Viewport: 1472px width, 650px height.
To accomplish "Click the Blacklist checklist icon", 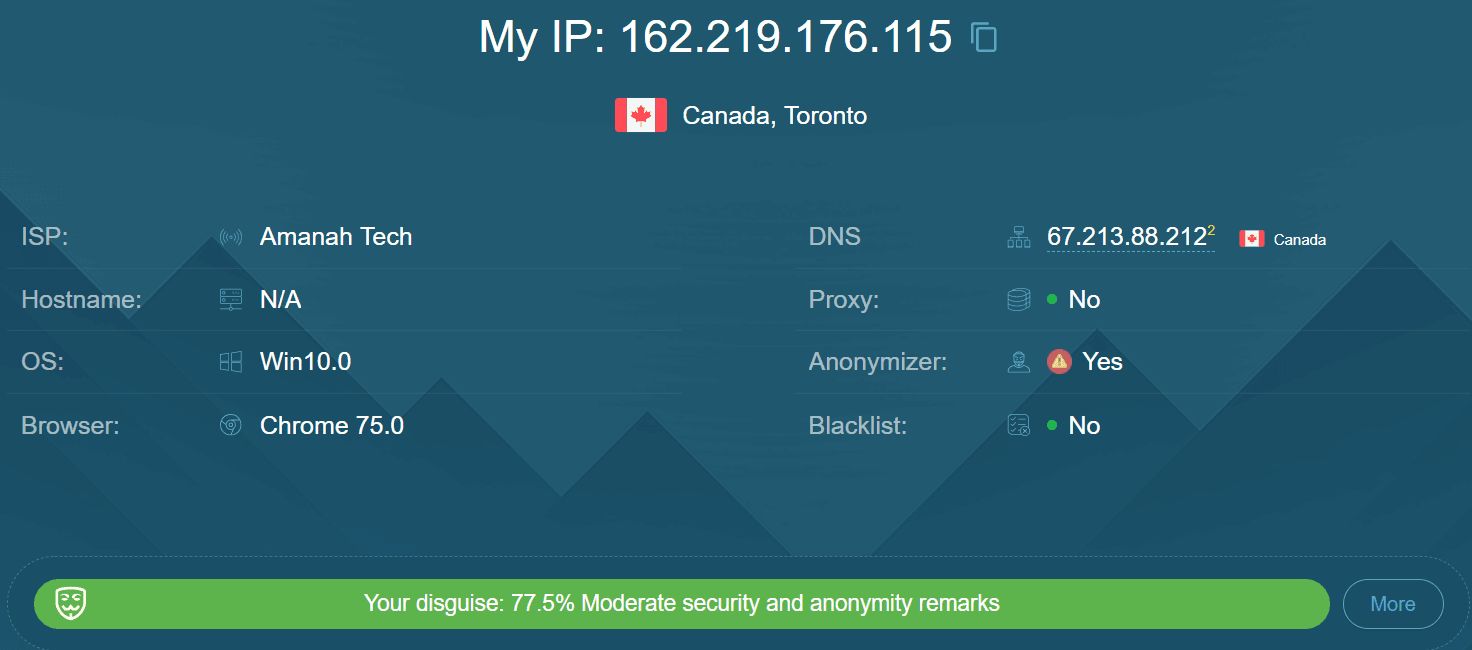I will [x=1019, y=426].
